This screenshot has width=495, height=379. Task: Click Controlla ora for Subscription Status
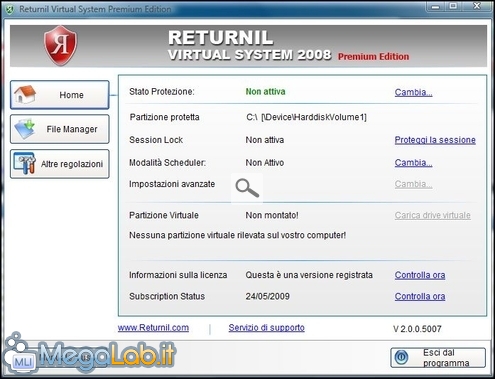tap(420, 296)
